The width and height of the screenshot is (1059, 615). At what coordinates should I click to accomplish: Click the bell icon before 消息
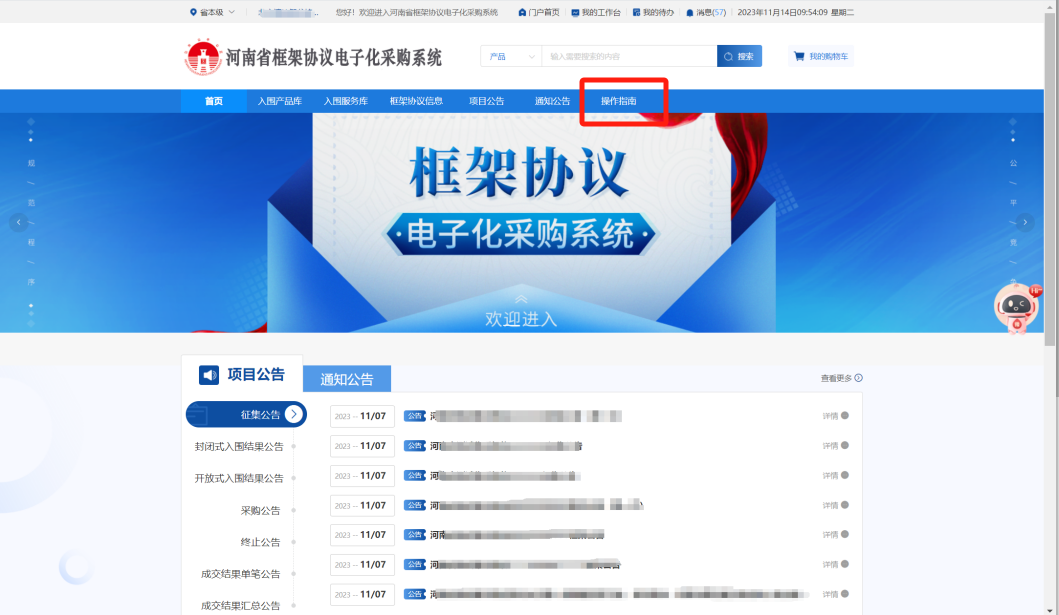tap(690, 12)
